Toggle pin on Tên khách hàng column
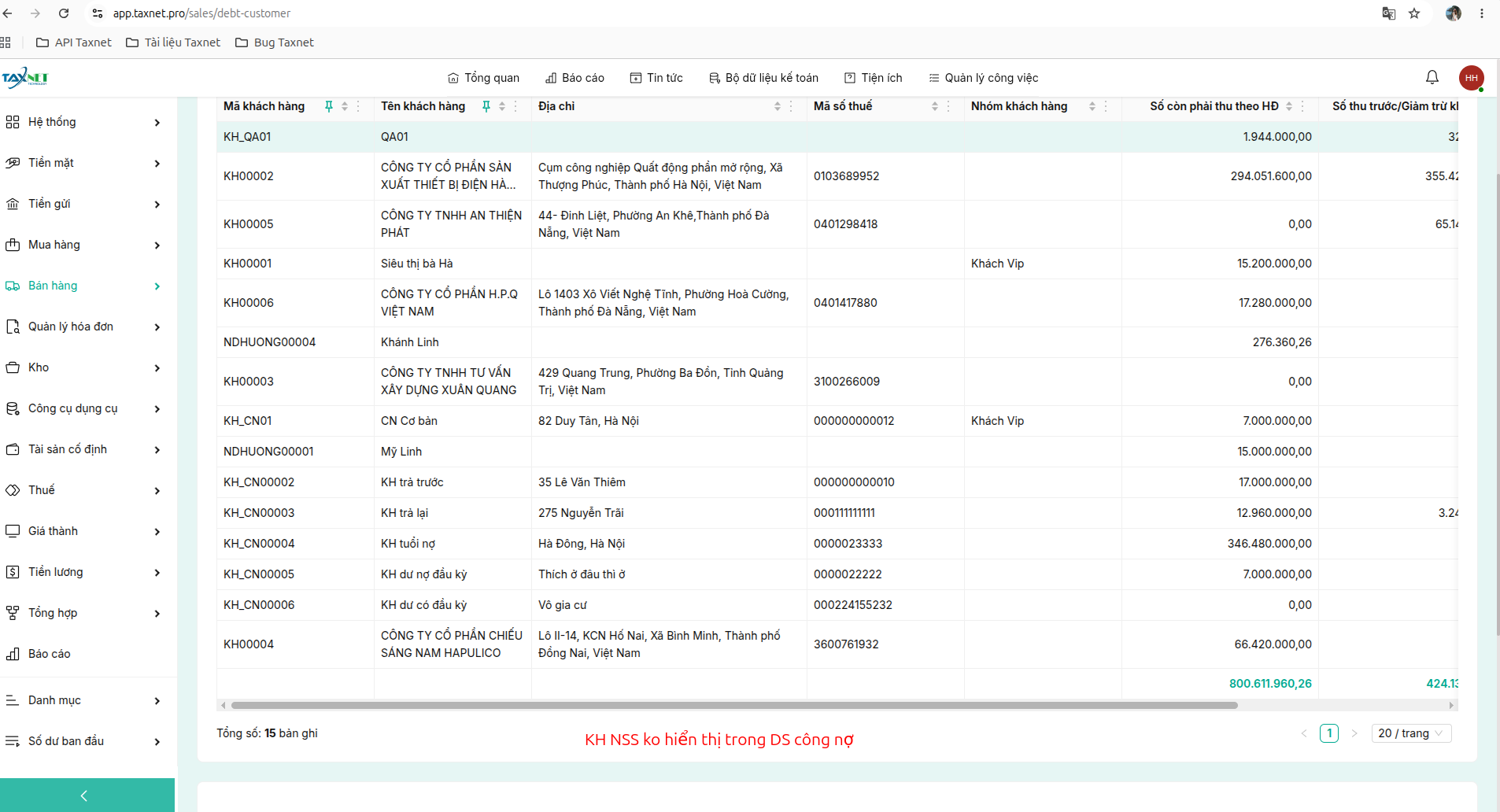Screen dimensions: 1500x812 tap(486, 106)
